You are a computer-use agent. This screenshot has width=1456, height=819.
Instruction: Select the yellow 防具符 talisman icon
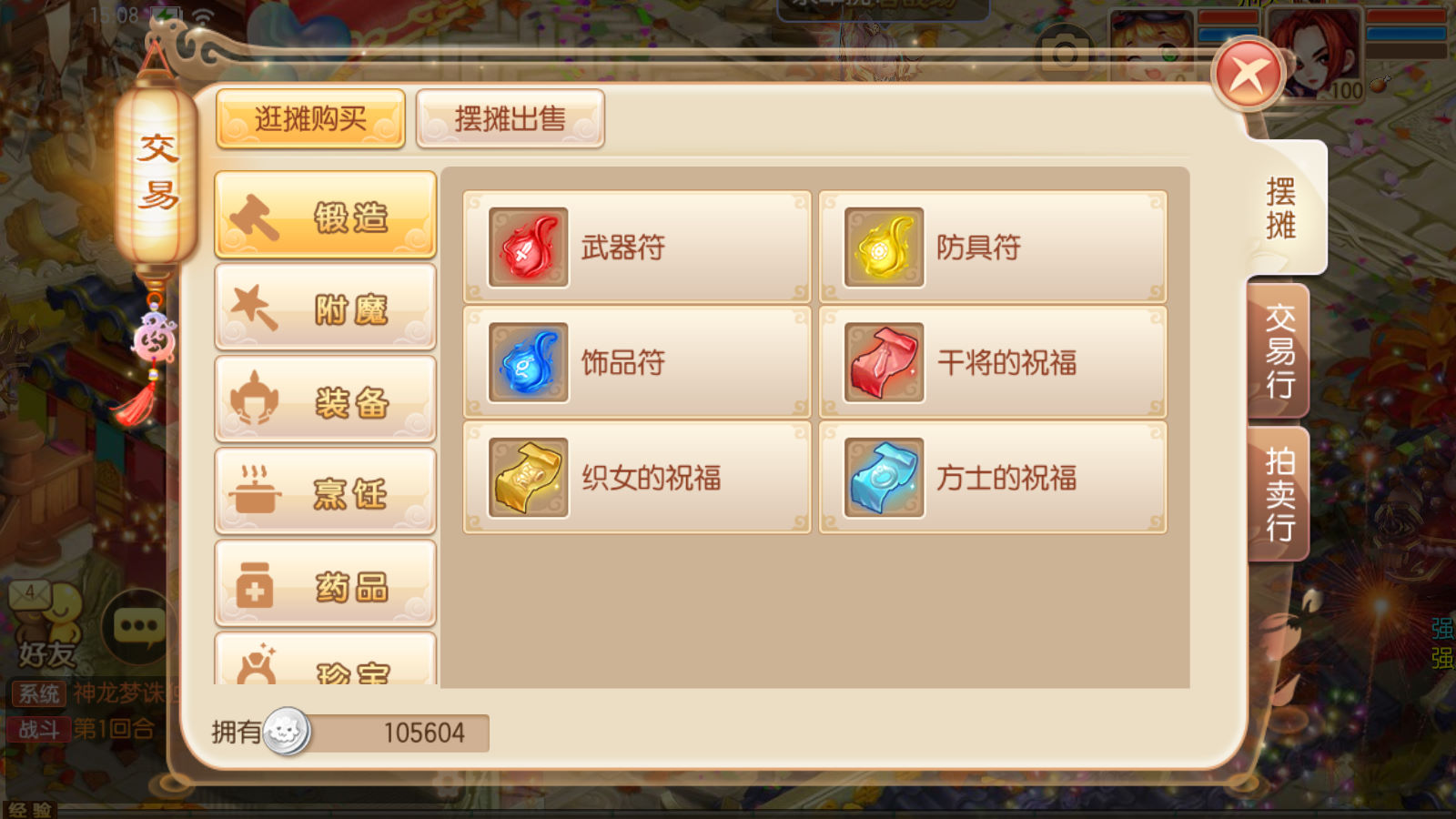coord(884,247)
